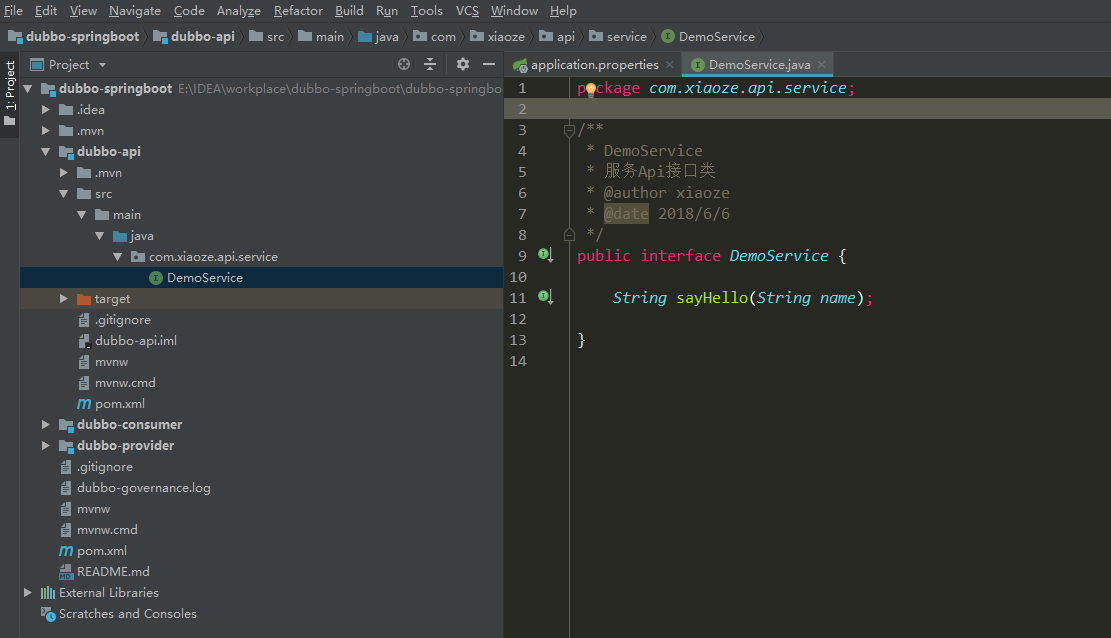Click the gutter implementation icon on line 11
The width and height of the screenshot is (1111, 638).
[x=546, y=298]
